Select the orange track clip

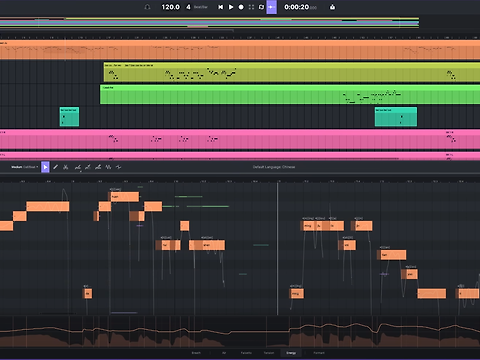240,50
